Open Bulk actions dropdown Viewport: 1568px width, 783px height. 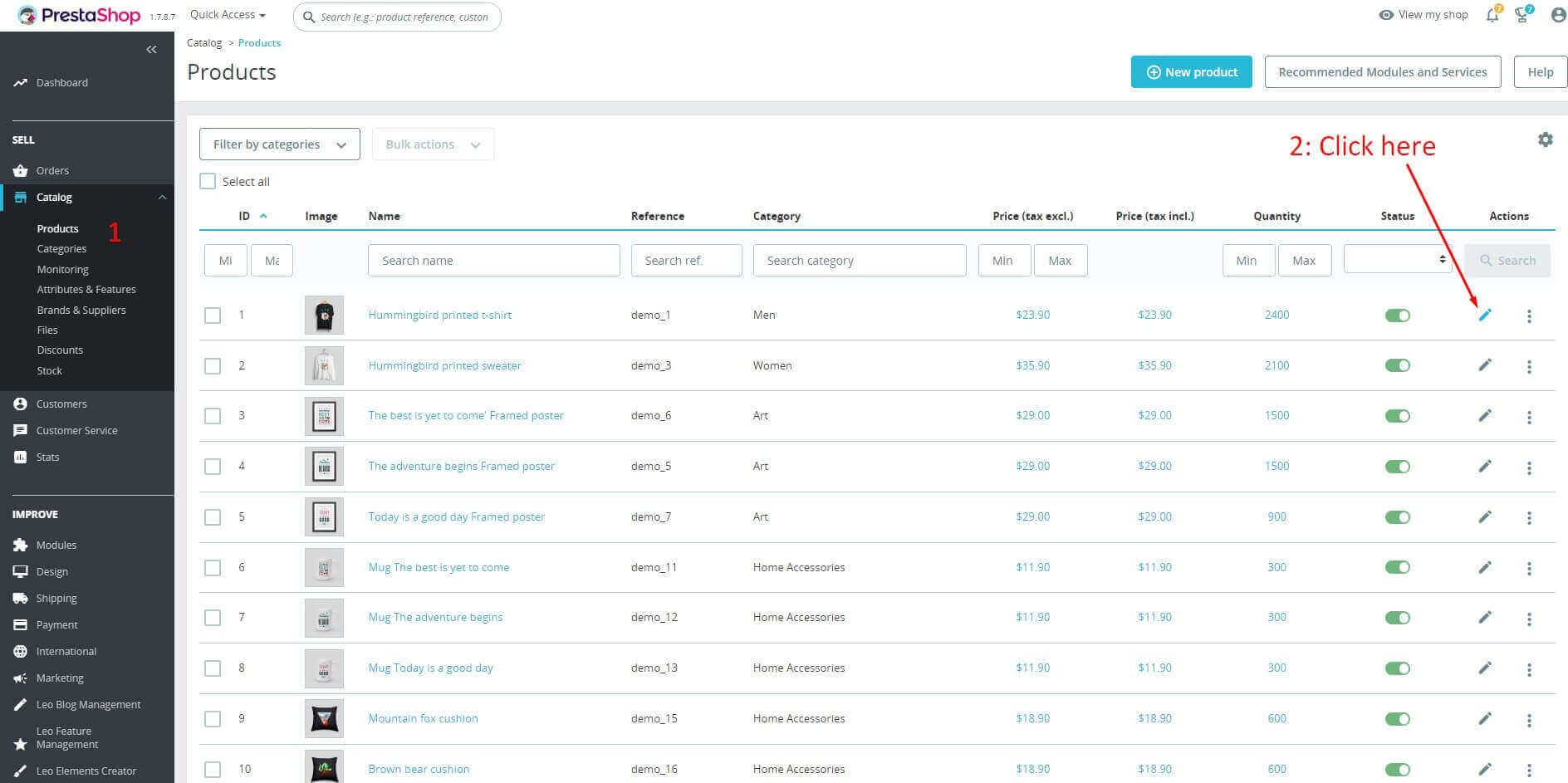point(433,144)
